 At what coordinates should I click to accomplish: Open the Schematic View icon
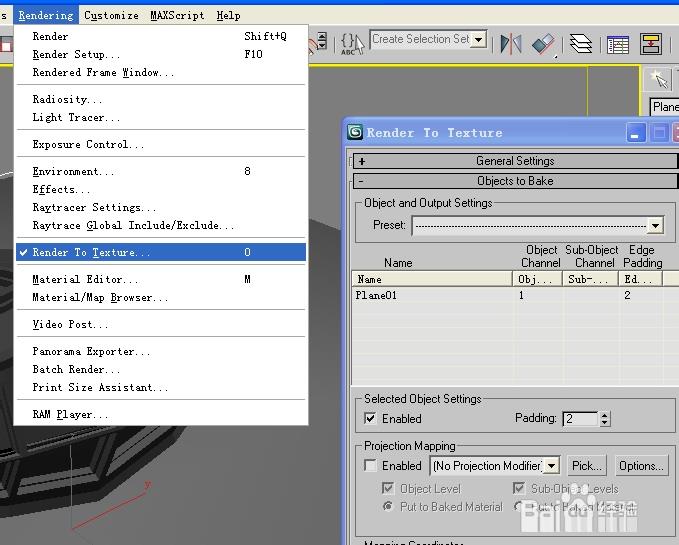tap(651, 44)
